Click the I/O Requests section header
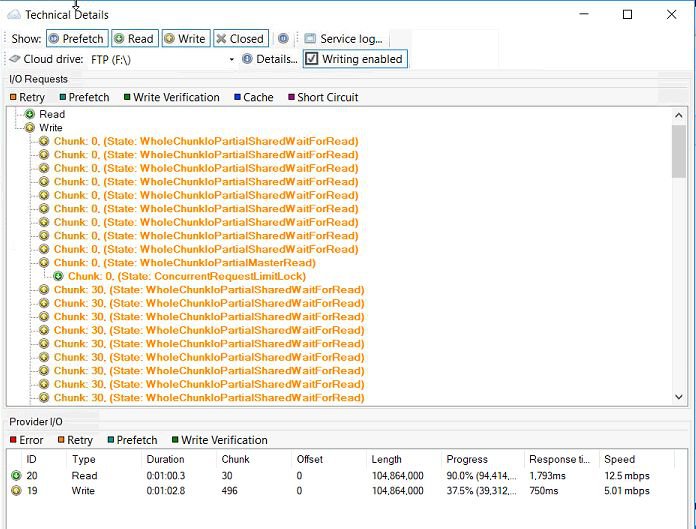This screenshot has height=529, width=696. pyautogui.click(x=39, y=79)
